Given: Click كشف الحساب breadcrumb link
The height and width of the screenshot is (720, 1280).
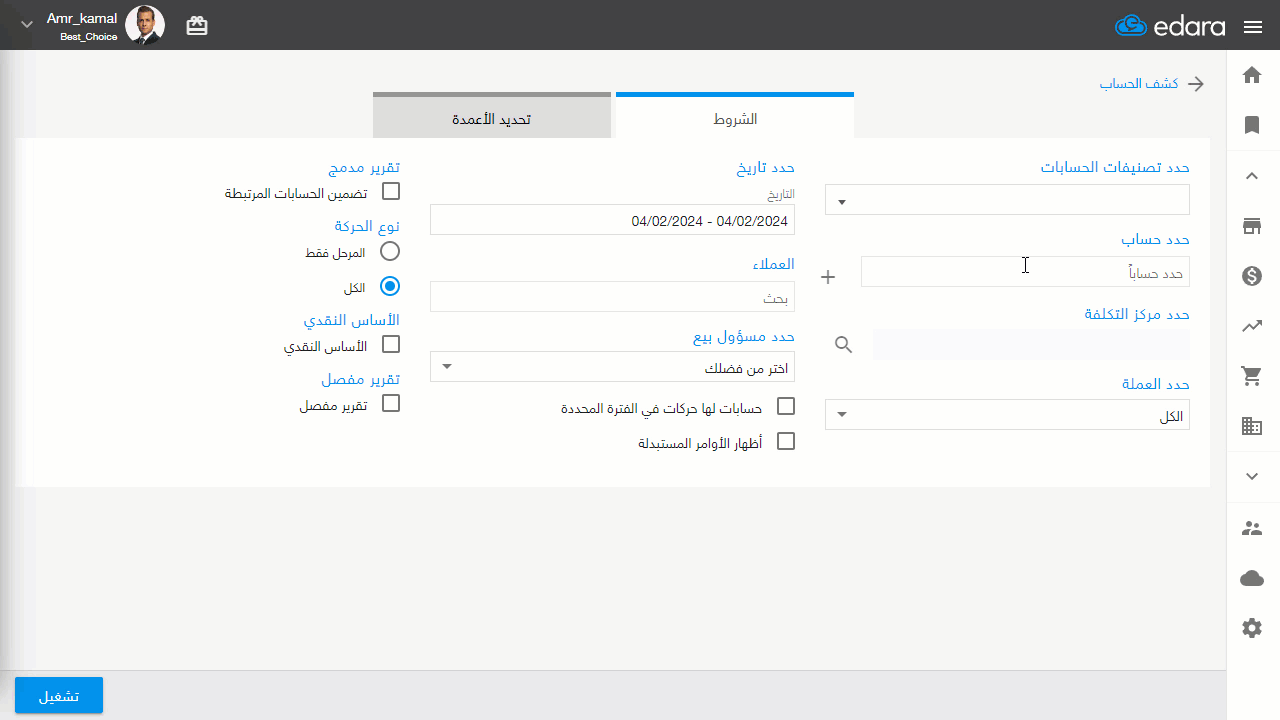Looking at the screenshot, I should 1139,84.
